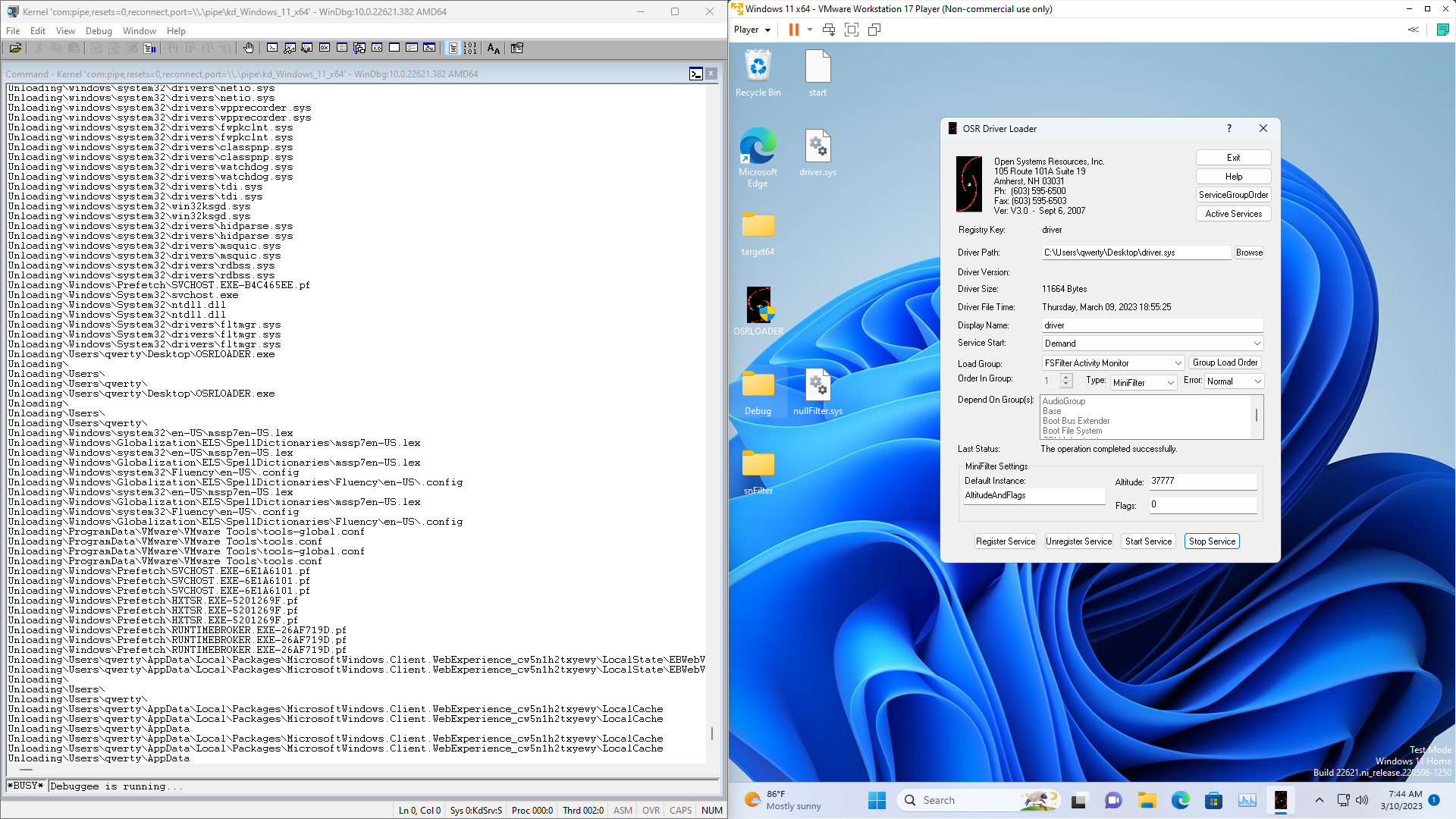This screenshot has width=1456, height=819.
Task: Click the Font (AA) toolbar icon
Action: tap(494, 48)
